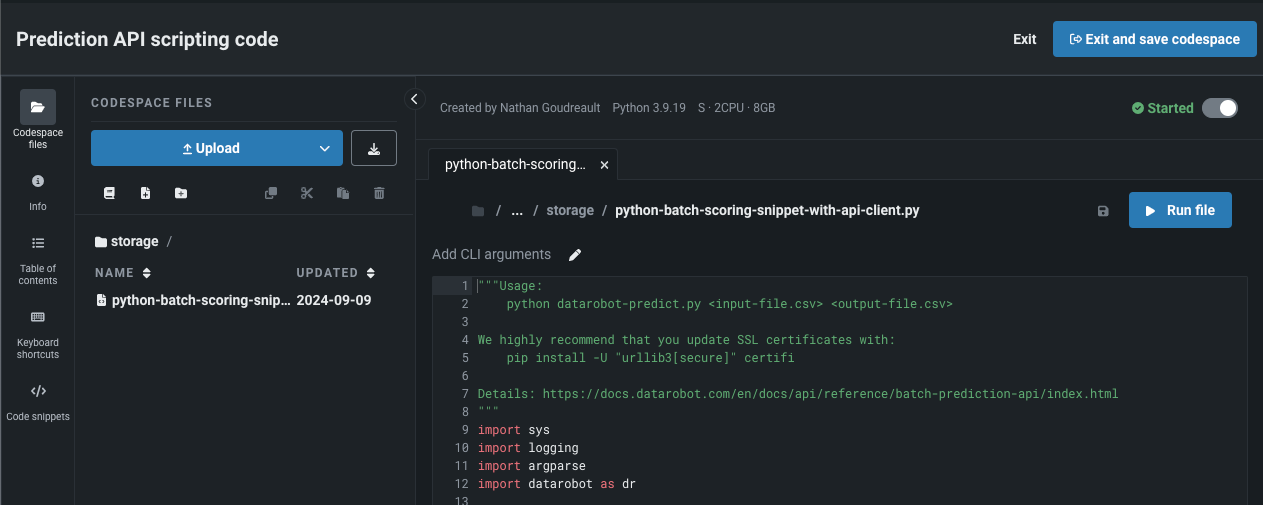Open the Upload dropdown arrow

324,148
